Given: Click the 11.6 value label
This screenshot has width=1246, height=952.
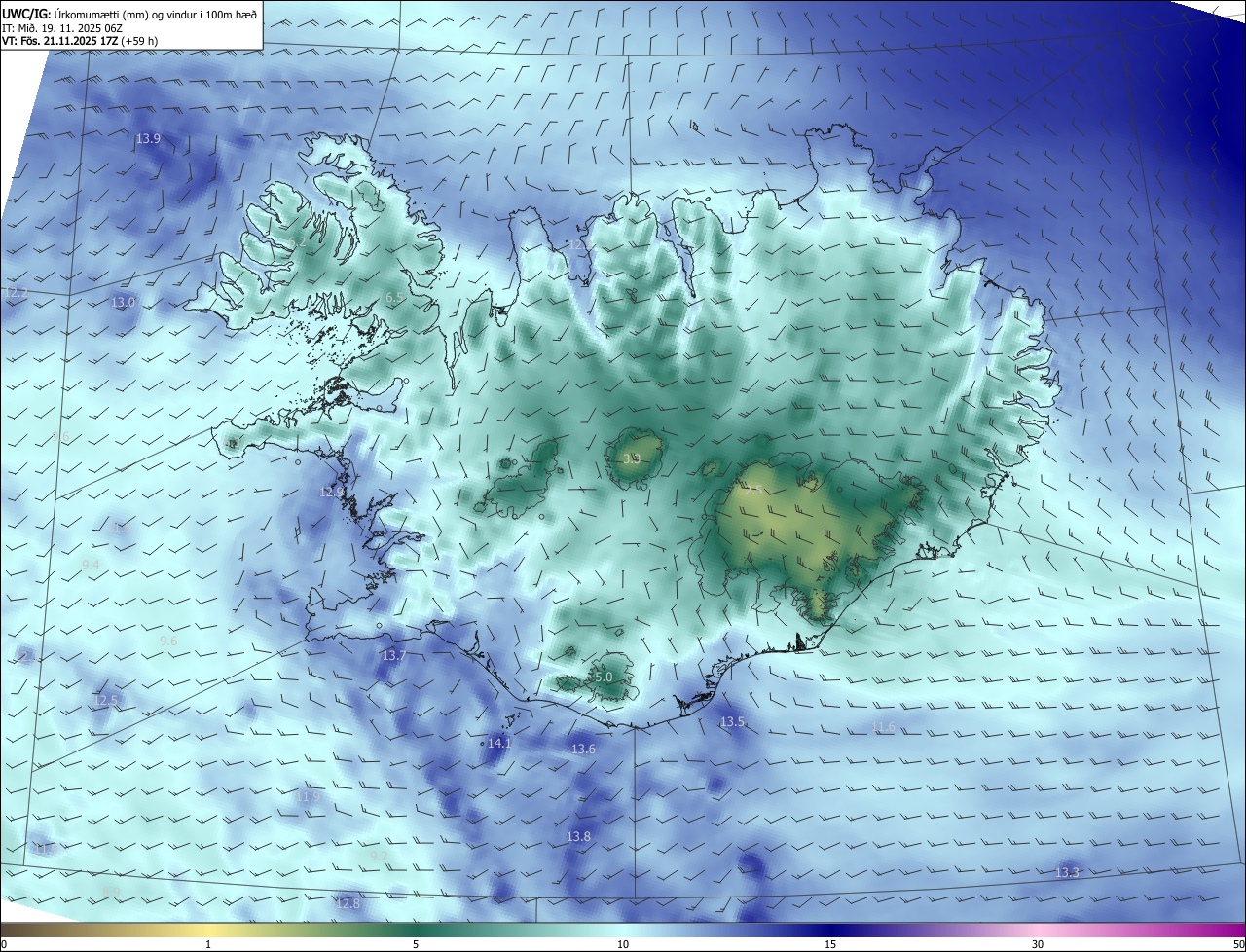Looking at the screenshot, I should click(882, 728).
